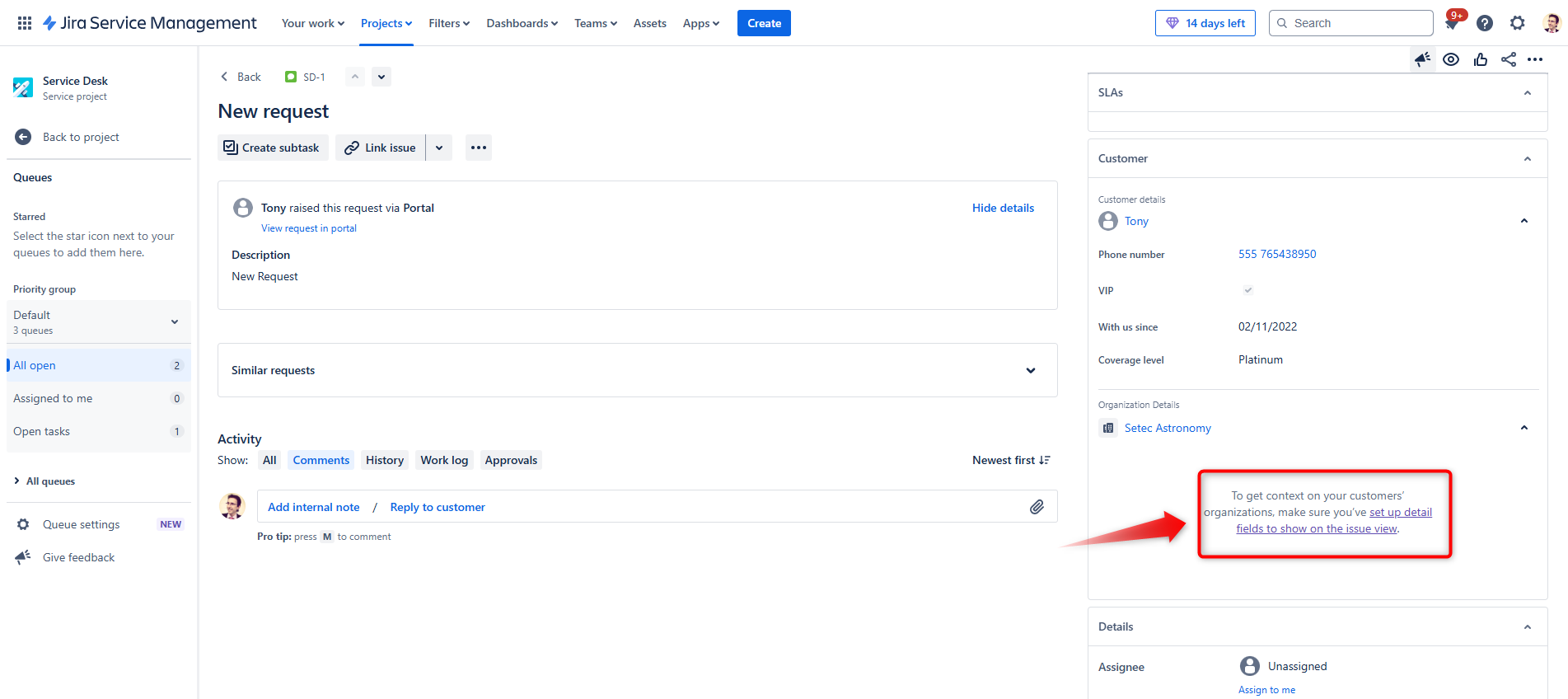This screenshot has height=699, width=1568.
Task: Open the Filters menu
Action: 449,23
